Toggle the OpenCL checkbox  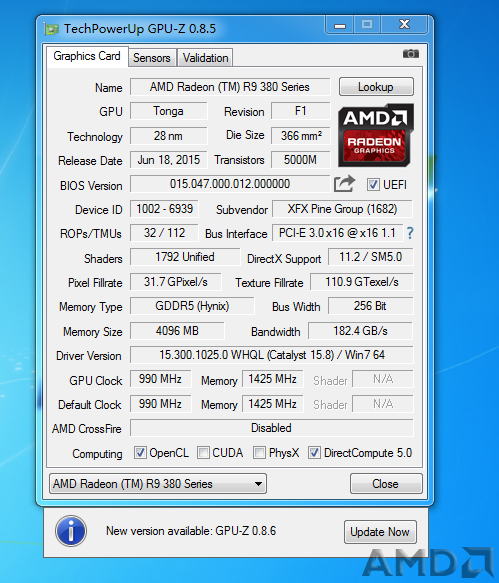[140, 453]
